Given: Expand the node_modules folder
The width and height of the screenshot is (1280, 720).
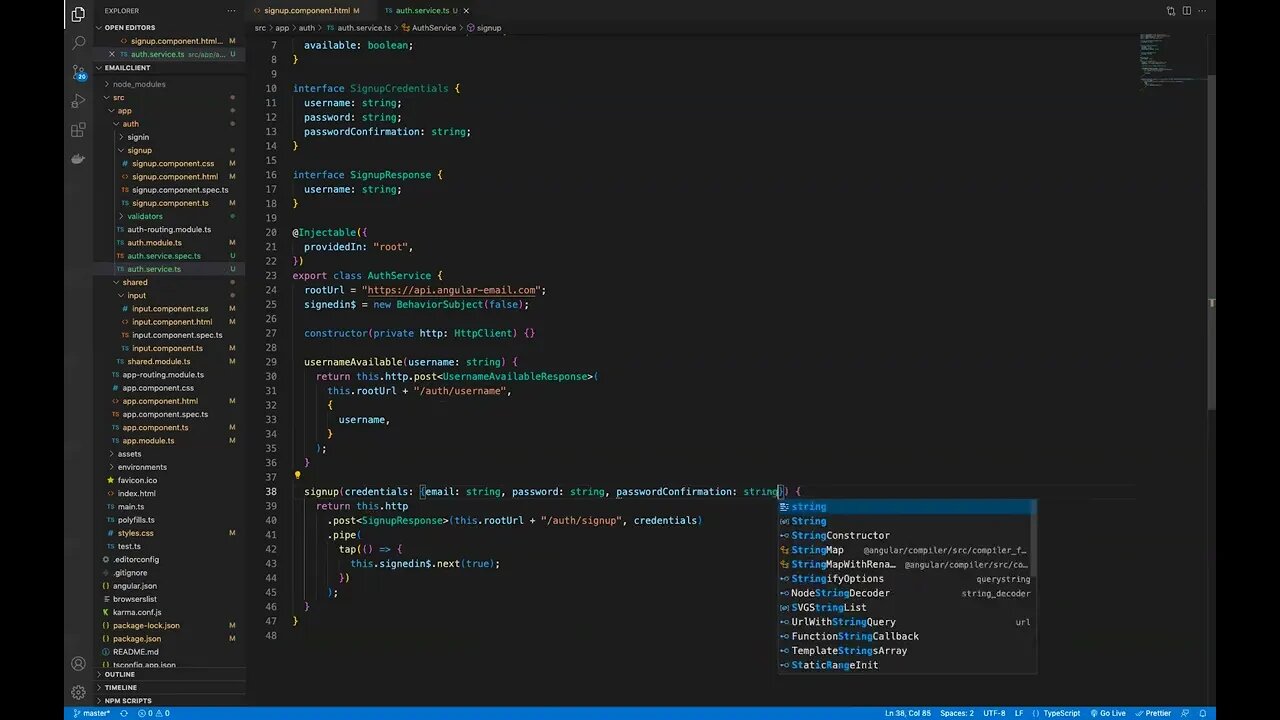Looking at the screenshot, I should coord(138,84).
